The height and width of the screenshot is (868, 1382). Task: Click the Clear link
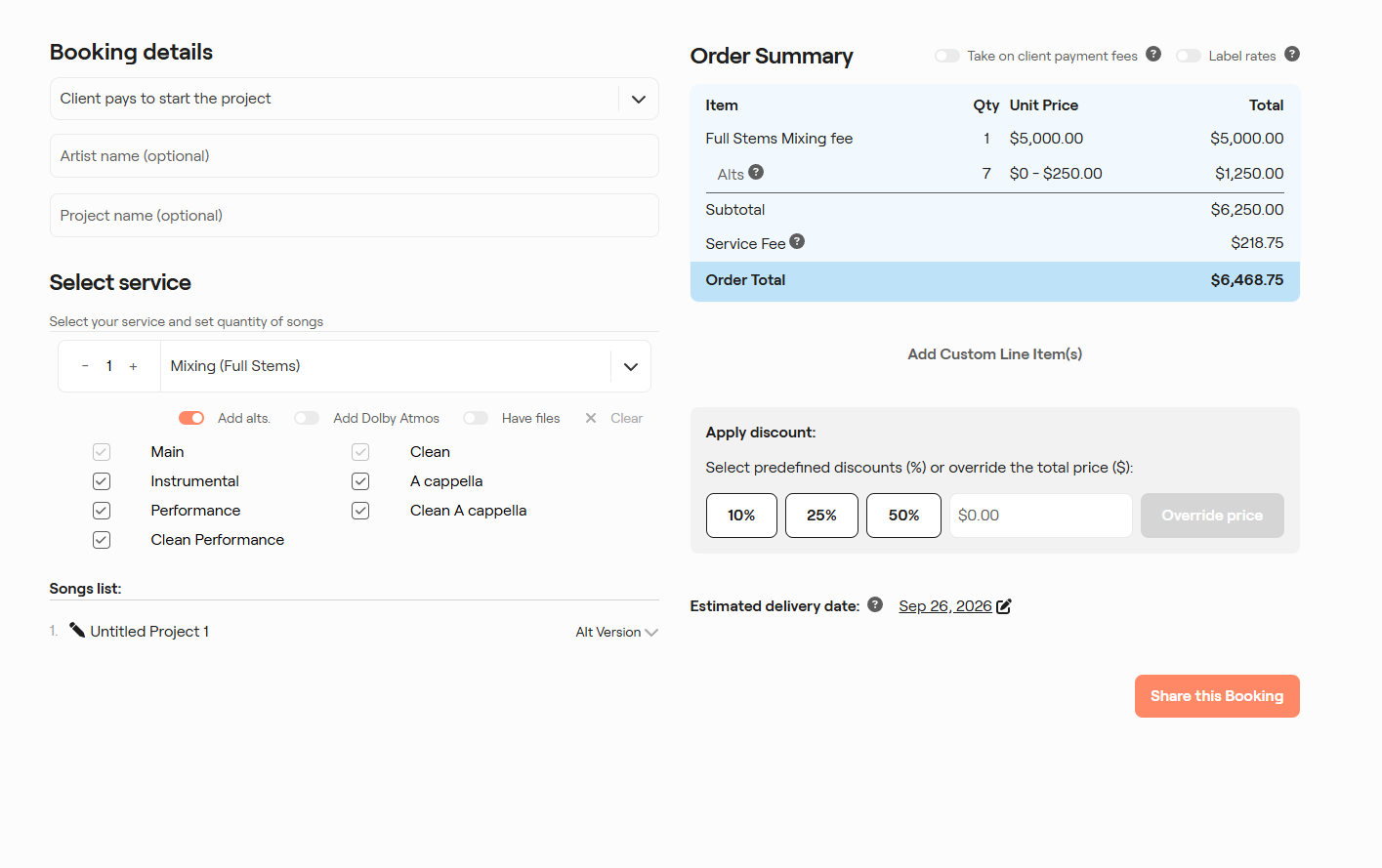click(x=626, y=418)
